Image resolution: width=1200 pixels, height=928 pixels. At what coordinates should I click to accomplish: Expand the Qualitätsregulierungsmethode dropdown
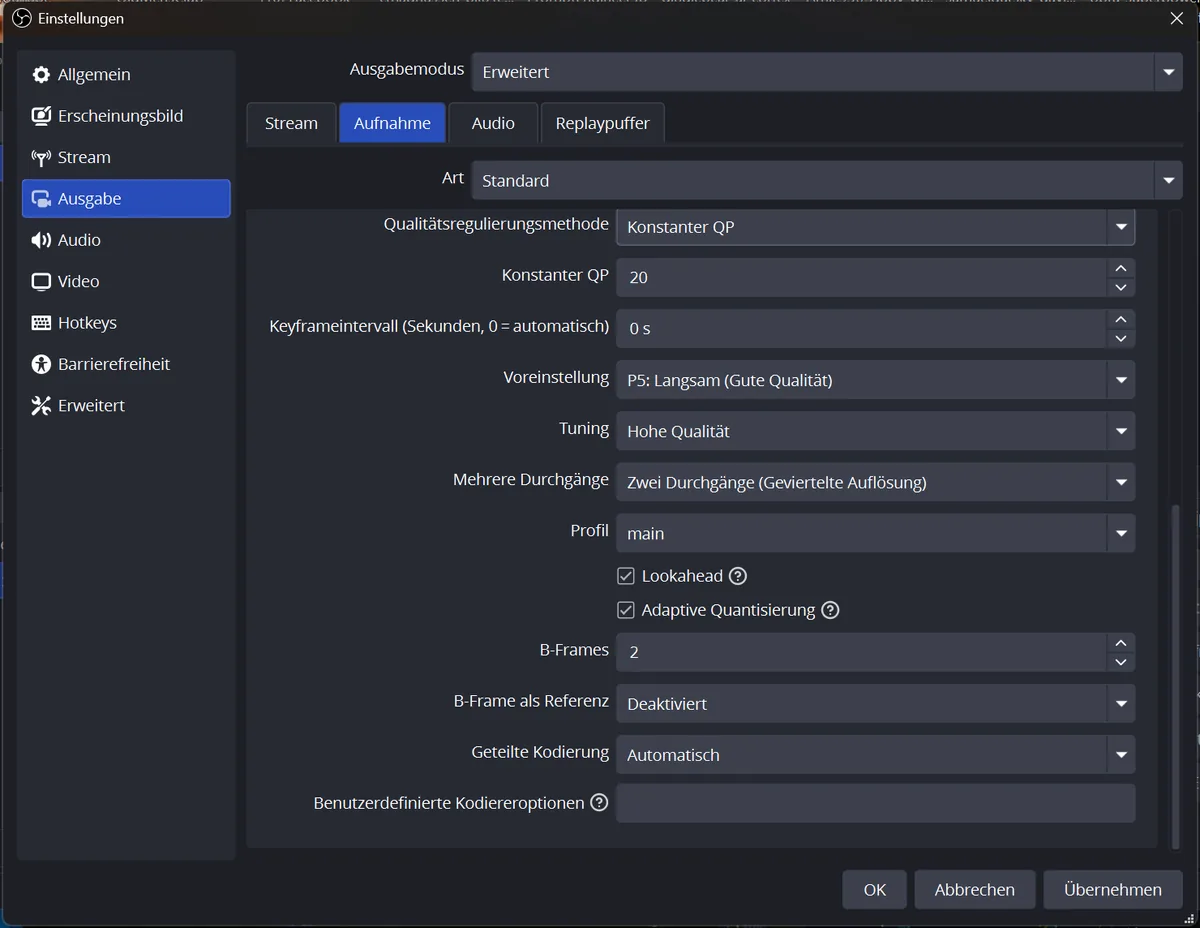pos(875,227)
